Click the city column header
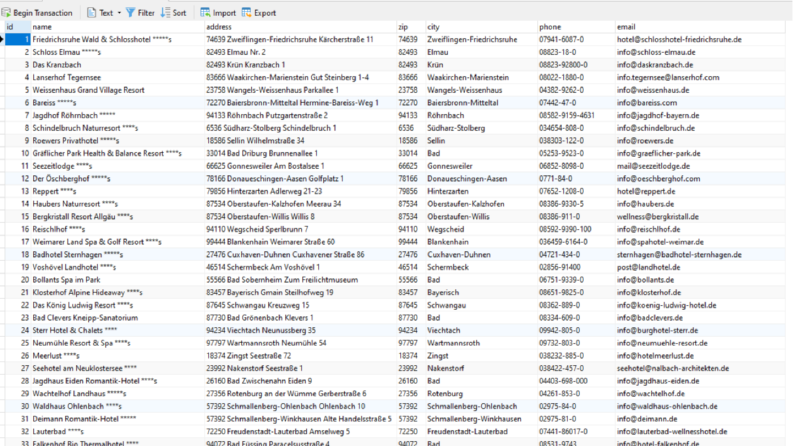793x446 pixels. click(x=481, y=27)
